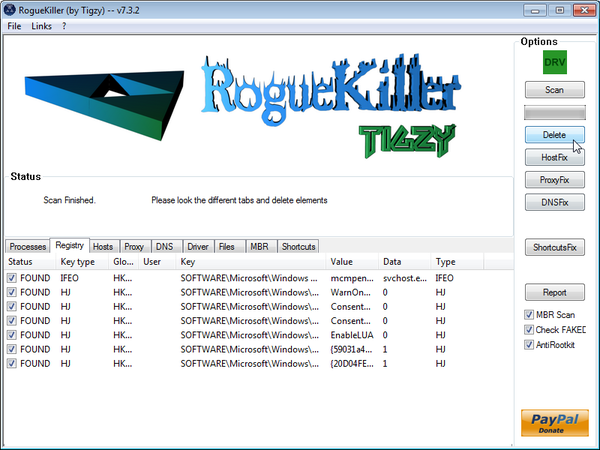Open the DNS tab
This screenshot has height=450, width=600.
165,247
